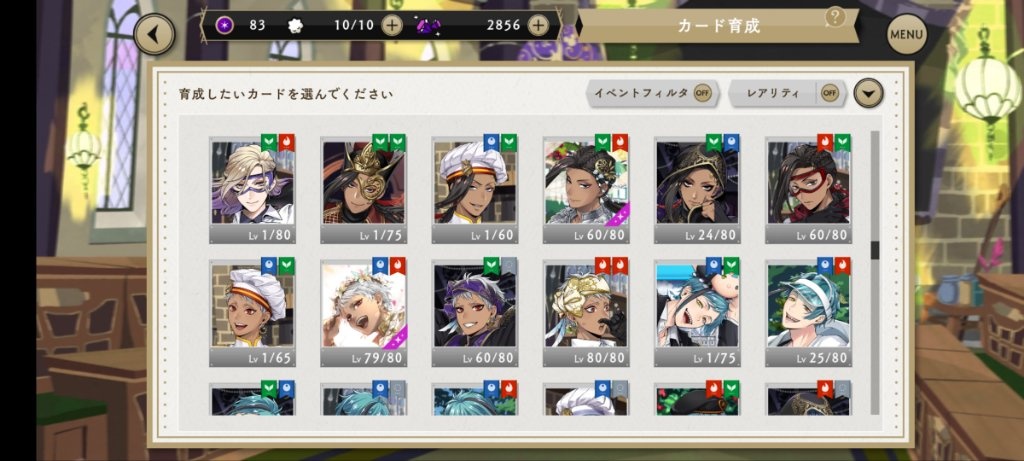The image size is (1024, 461).
Task: Open the round MENU button
Action: pyautogui.click(x=906, y=34)
